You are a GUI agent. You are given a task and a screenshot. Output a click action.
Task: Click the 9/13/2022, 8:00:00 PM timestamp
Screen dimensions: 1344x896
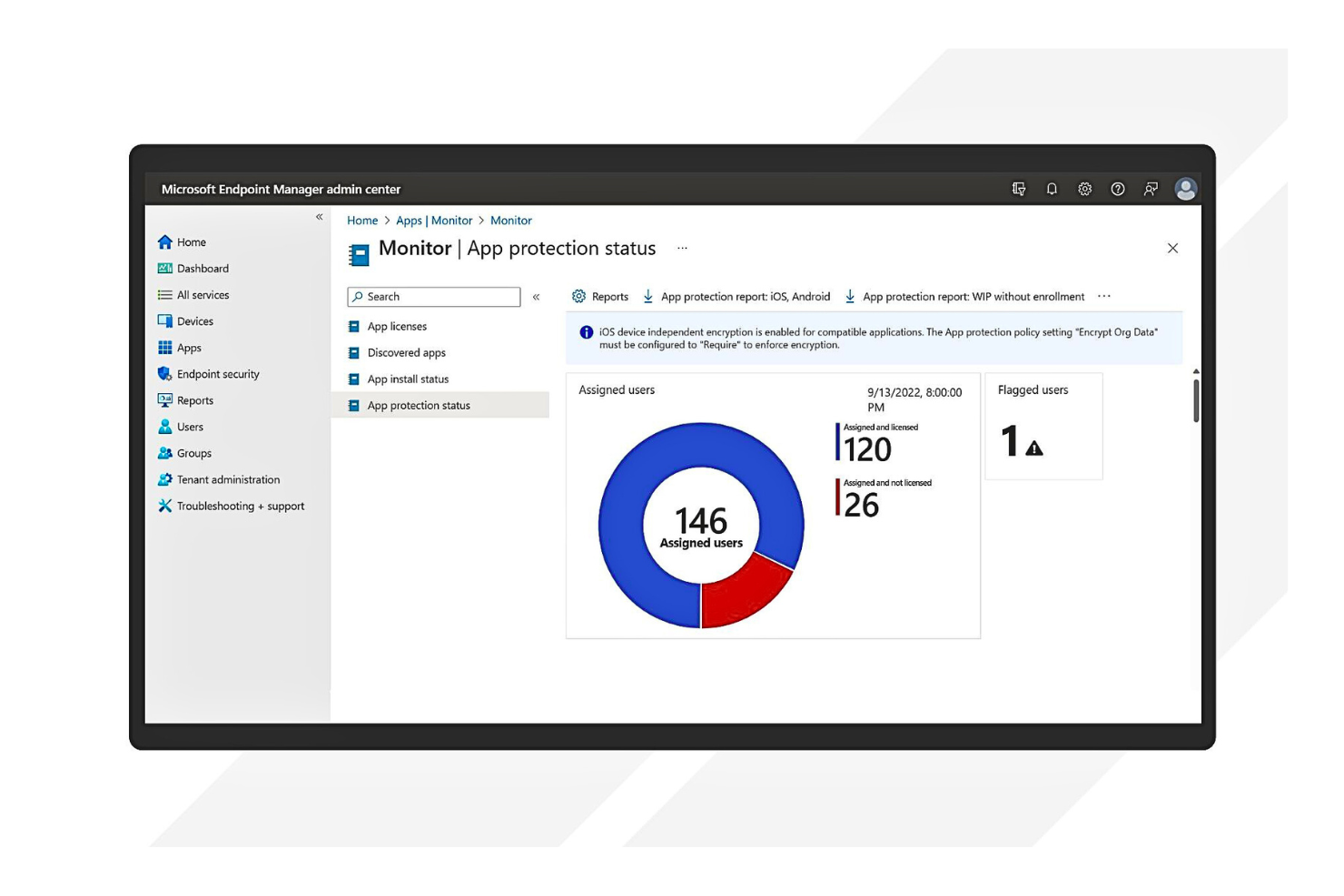pyautogui.click(x=914, y=400)
